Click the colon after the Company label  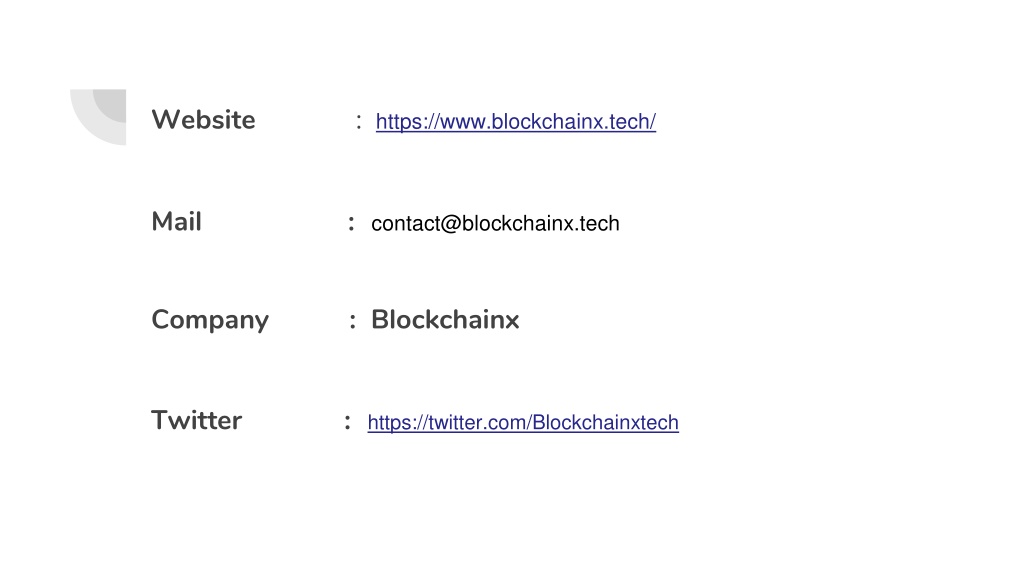tap(353, 321)
